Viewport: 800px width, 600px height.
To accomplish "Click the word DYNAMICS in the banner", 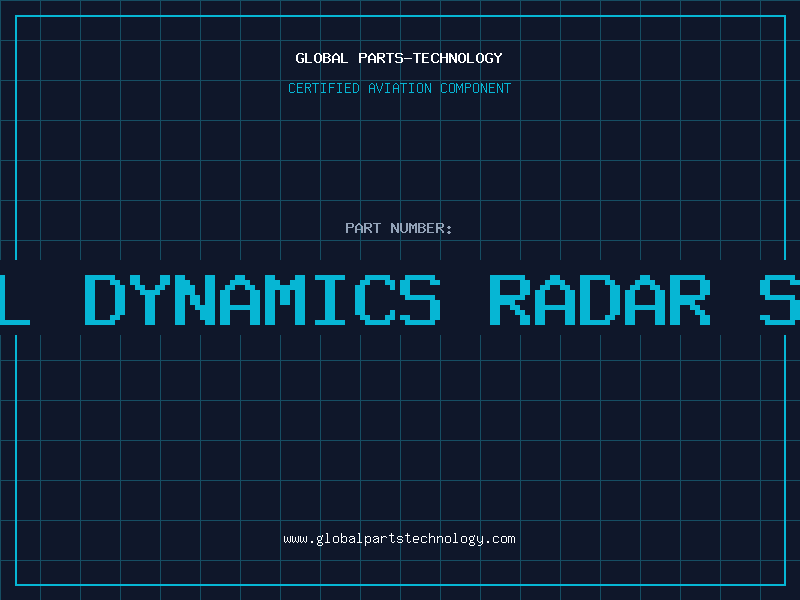I will click(262, 299).
